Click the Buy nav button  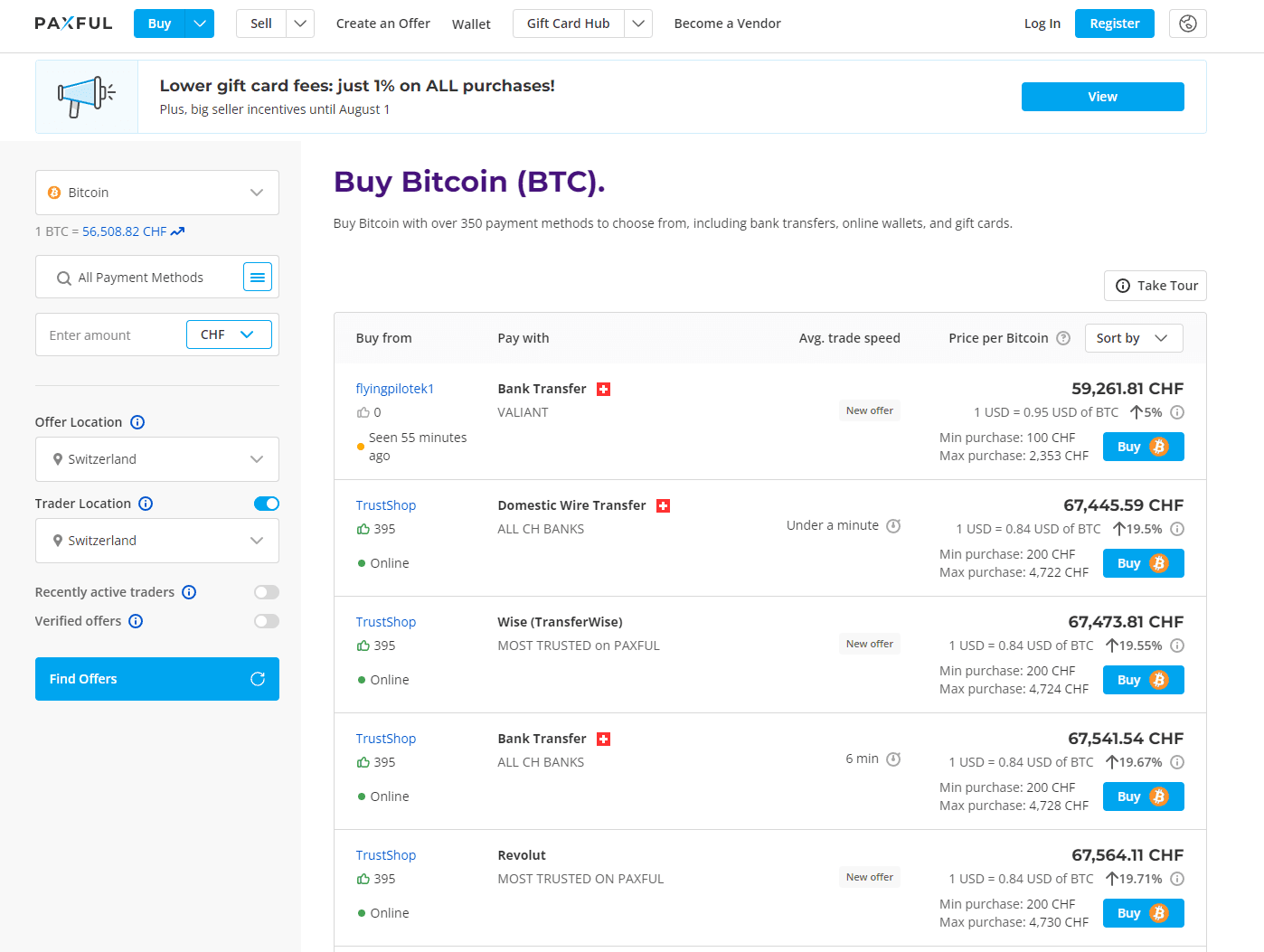159,24
